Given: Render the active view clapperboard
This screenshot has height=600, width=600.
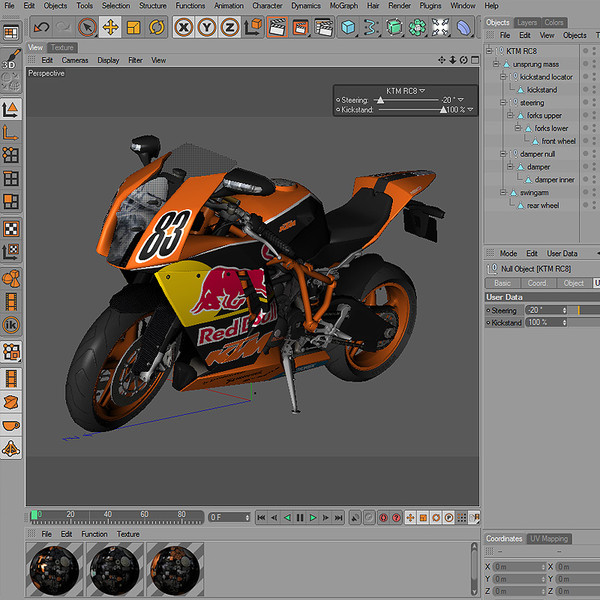Looking at the screenshot, I should click(x=277, y=28).
